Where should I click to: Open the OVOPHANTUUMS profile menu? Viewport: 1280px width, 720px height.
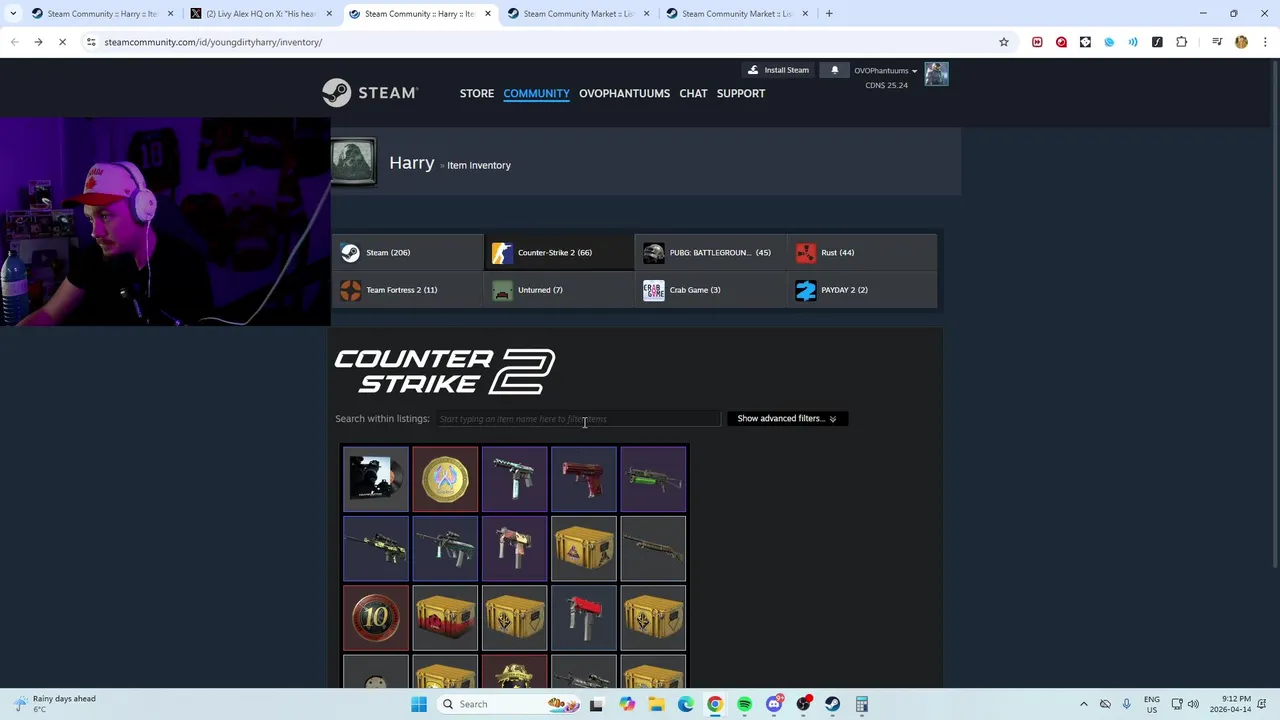(x=624, y=93)
